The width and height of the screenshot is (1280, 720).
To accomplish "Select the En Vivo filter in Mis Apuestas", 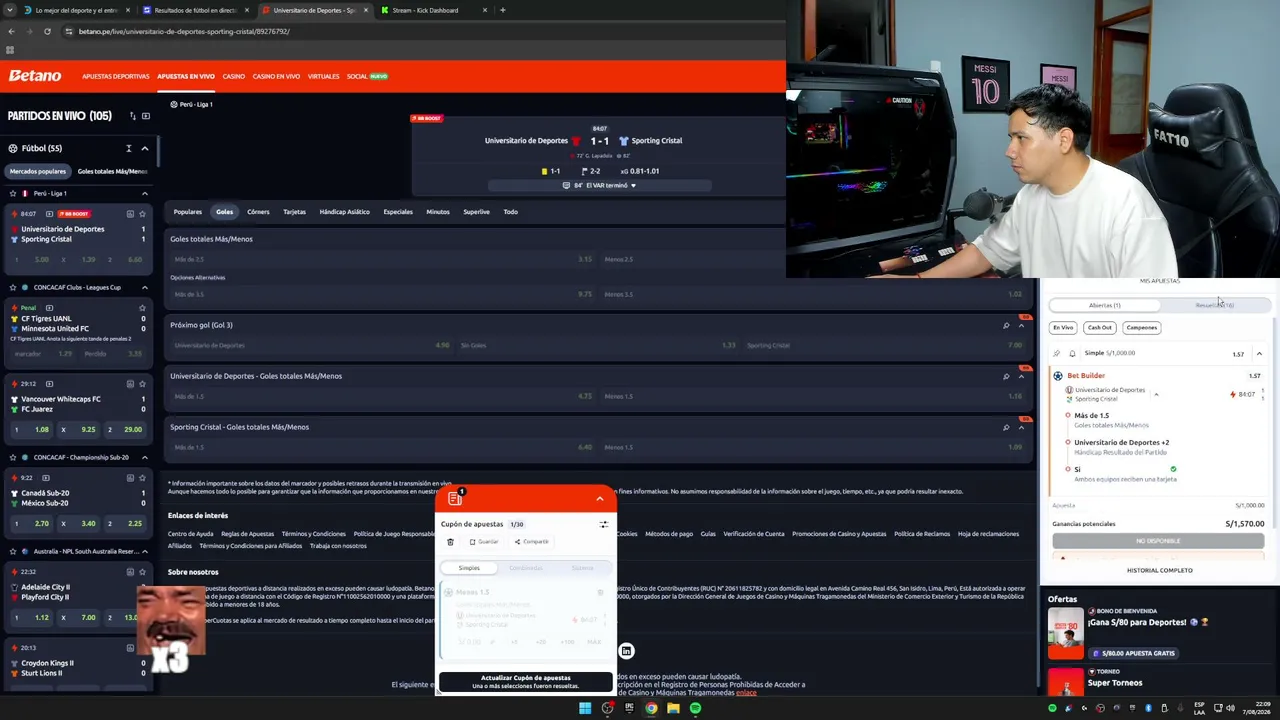I will pos(1062,328).
